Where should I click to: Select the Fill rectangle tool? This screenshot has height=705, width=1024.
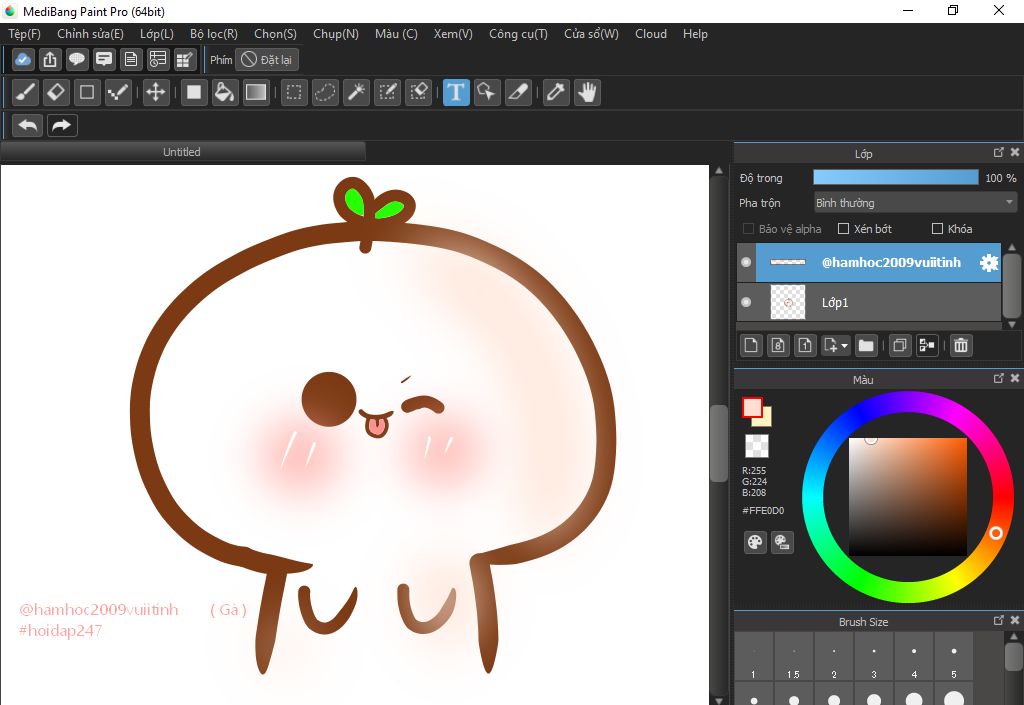(x=194, y=92)
